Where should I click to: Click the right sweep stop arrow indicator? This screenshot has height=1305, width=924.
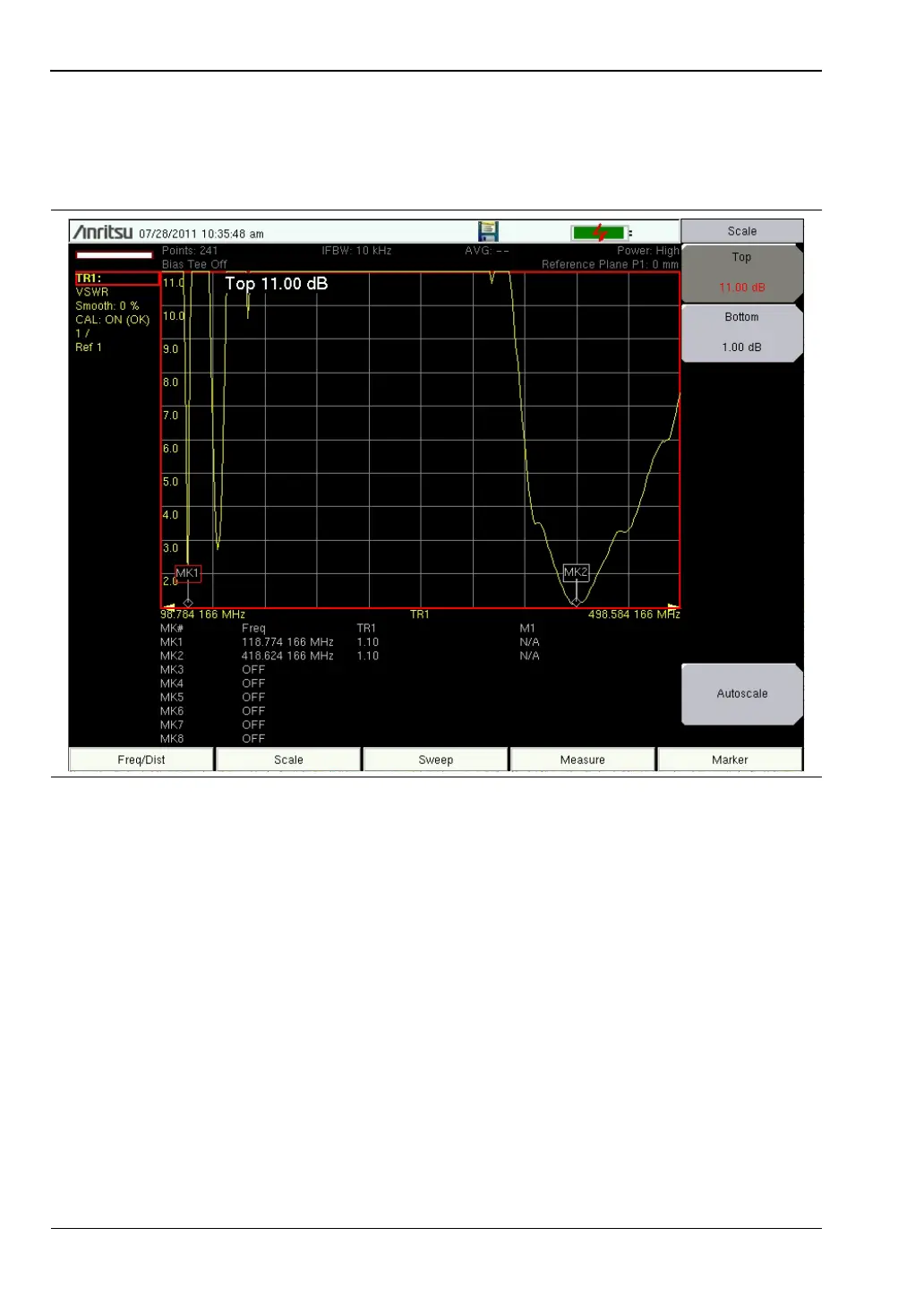click(673, 606)
